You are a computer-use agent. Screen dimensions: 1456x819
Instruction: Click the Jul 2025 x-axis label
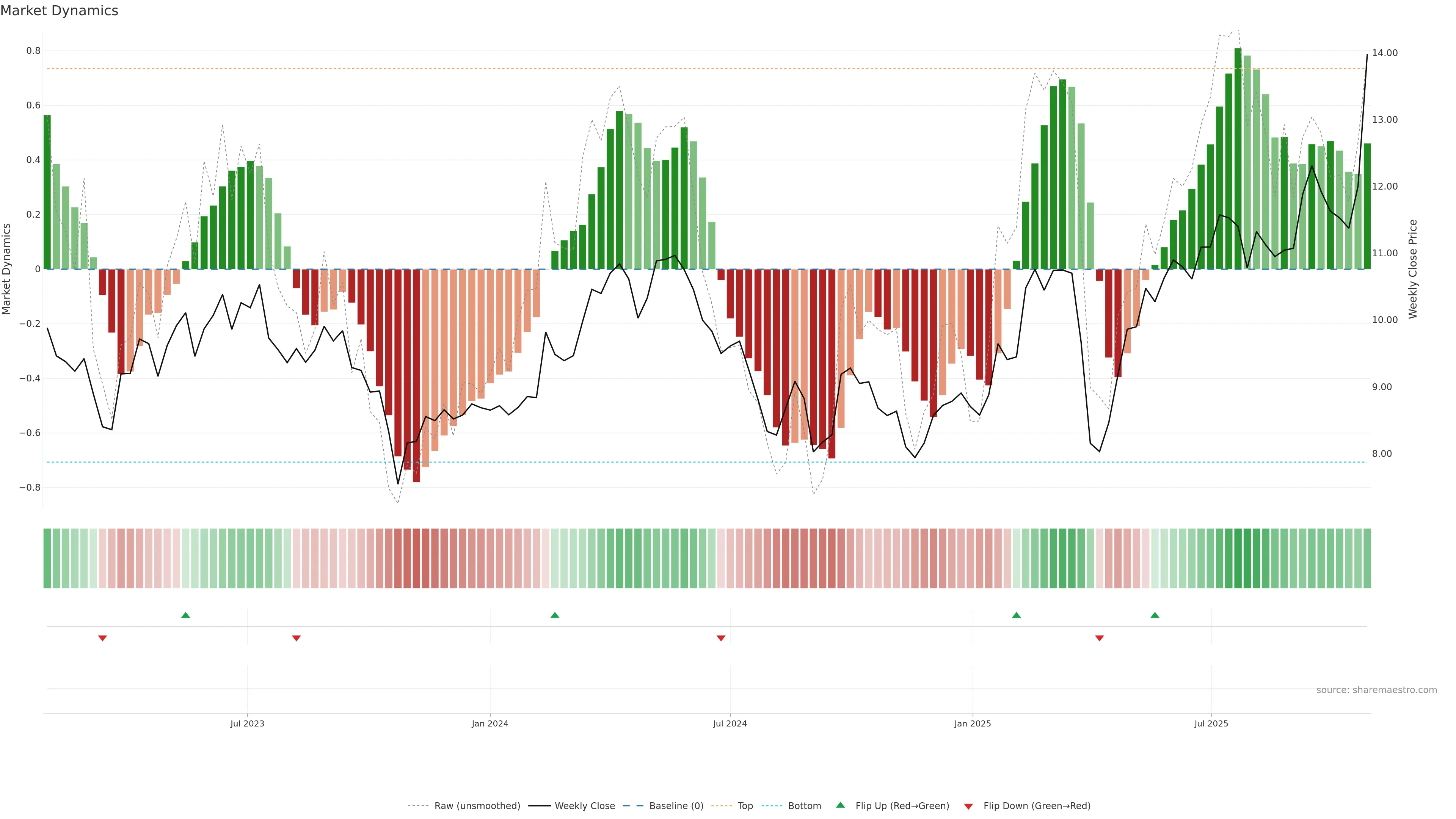coord(1211,724)
